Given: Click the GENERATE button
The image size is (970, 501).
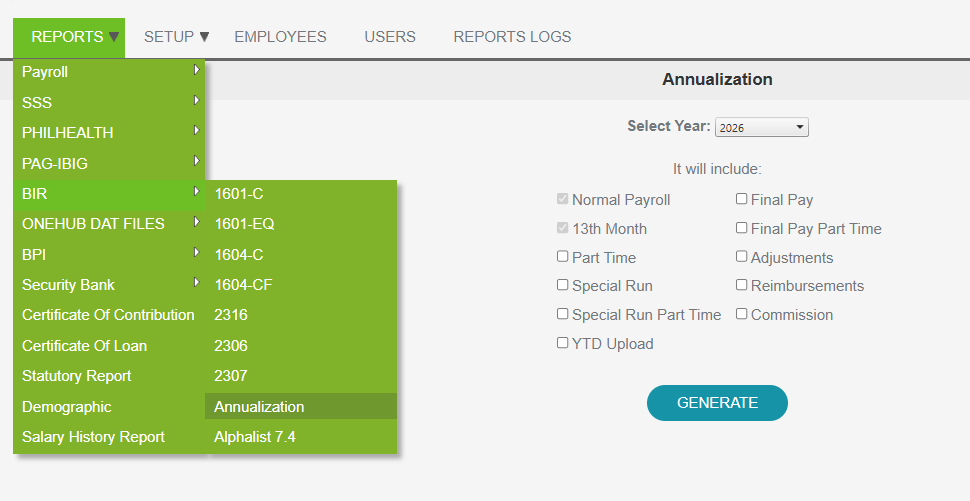Looking at the screenshot, I should [717, 403].
